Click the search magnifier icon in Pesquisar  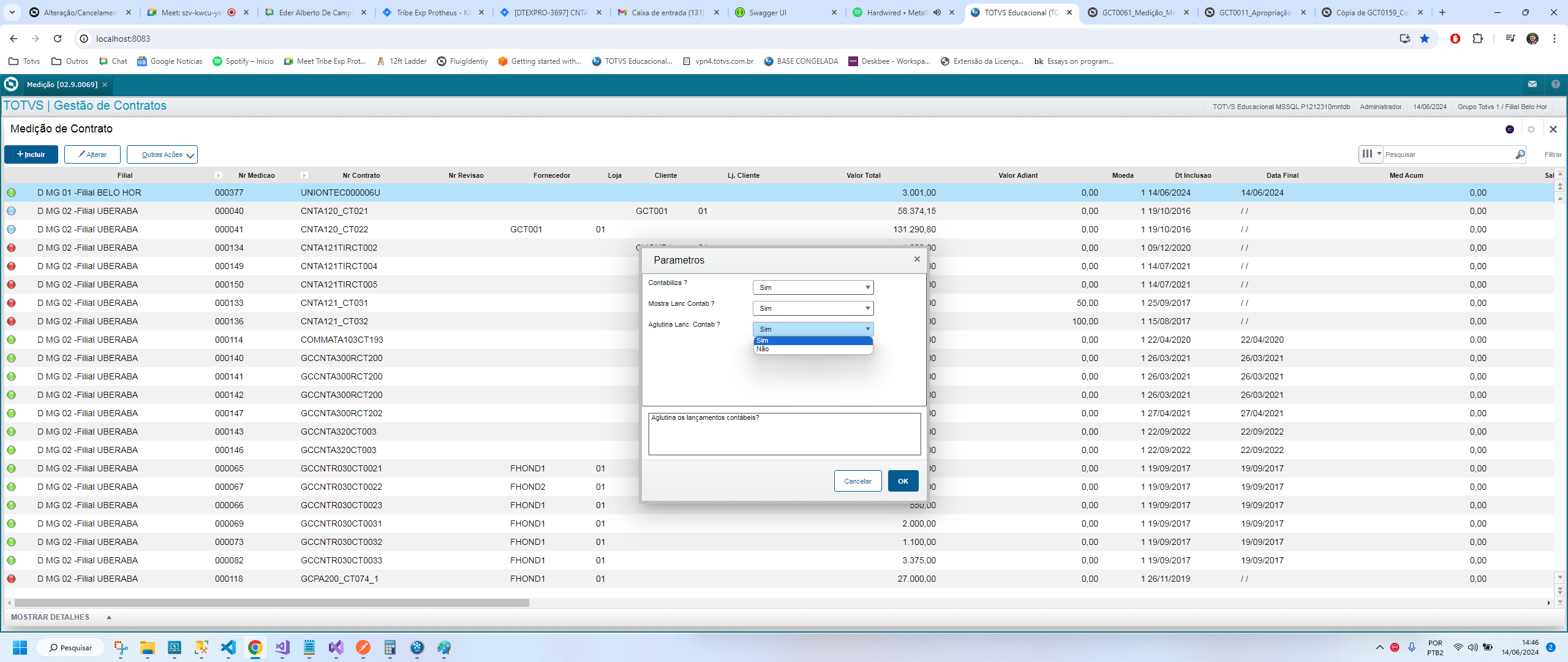click(1520, 154)
